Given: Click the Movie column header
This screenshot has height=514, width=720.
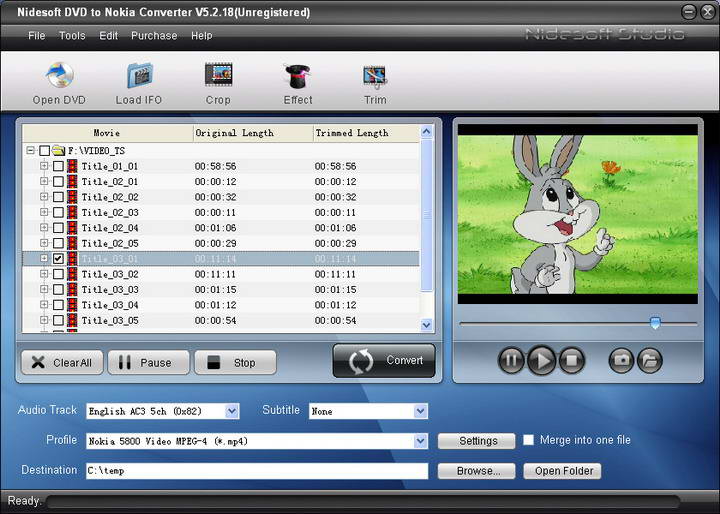Looking at the screenshot, I should pos(108,133).
